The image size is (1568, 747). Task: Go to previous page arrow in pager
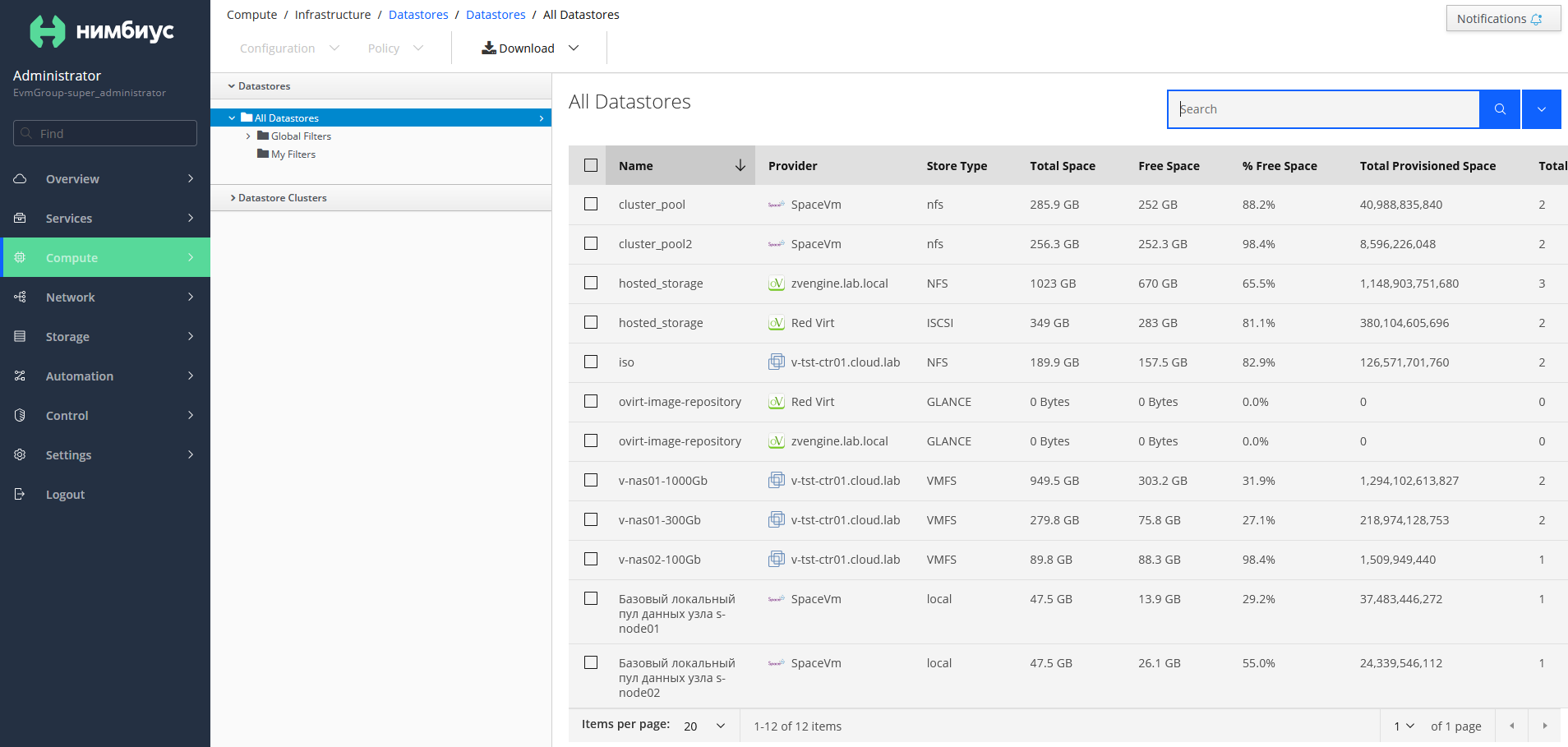coord(1512,726)
